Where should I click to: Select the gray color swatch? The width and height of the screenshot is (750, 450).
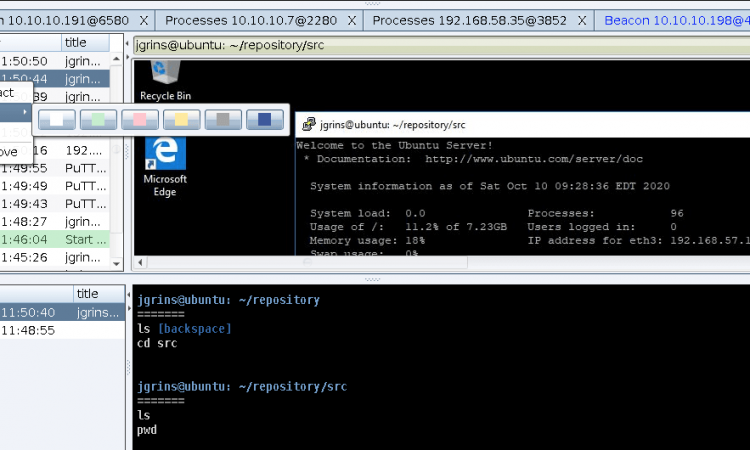(x=223, y=120)
